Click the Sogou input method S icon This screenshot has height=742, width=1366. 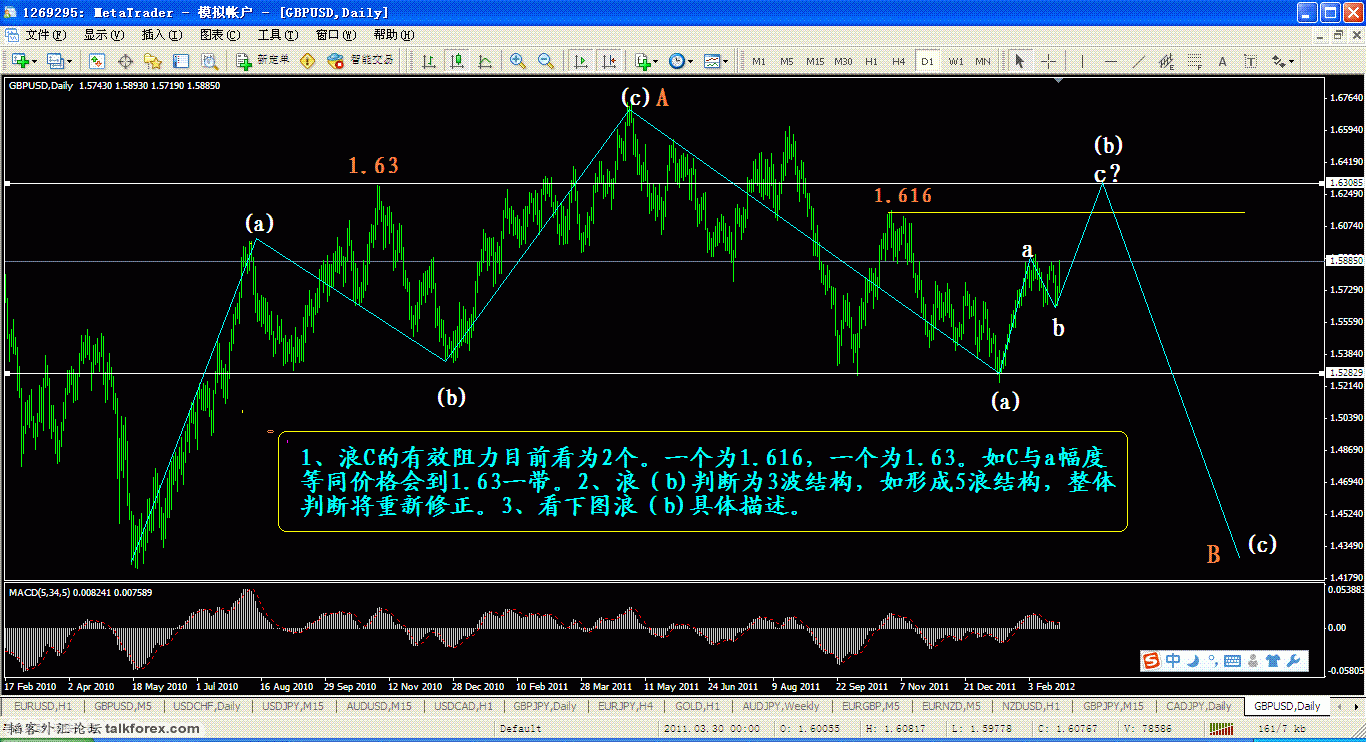coord(1152,661)
